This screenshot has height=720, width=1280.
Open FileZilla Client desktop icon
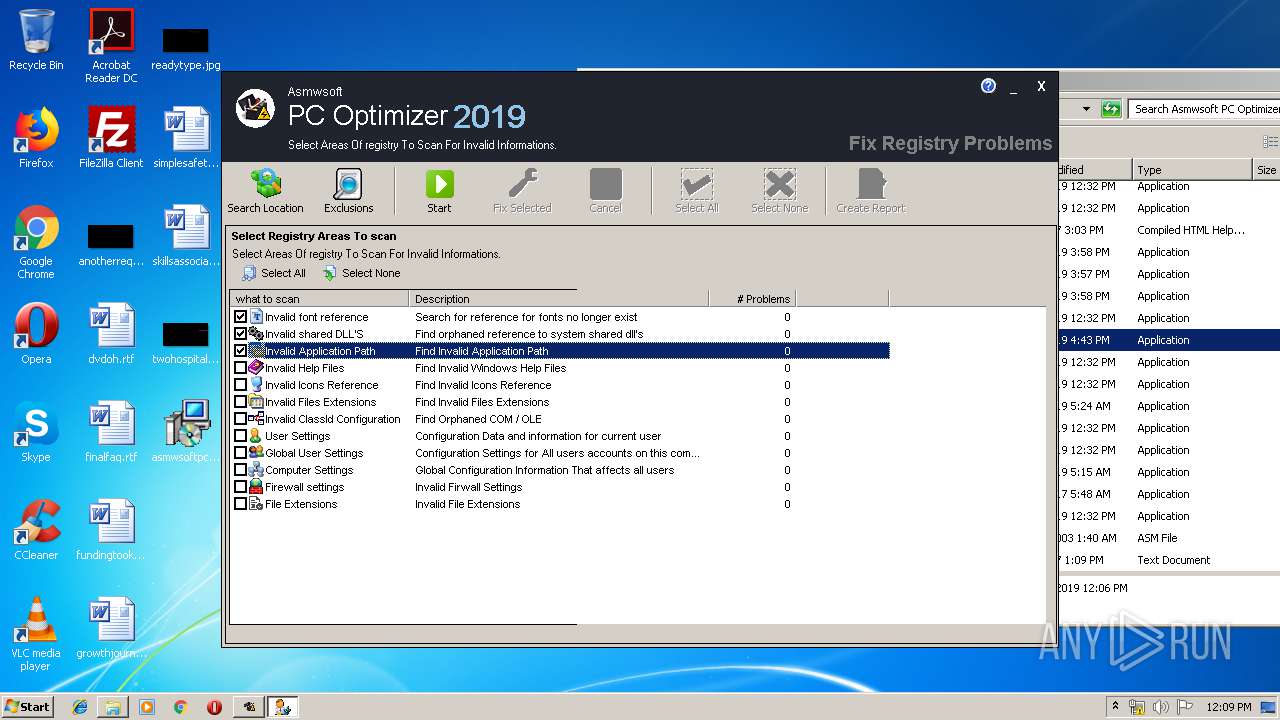click(111, 138)
